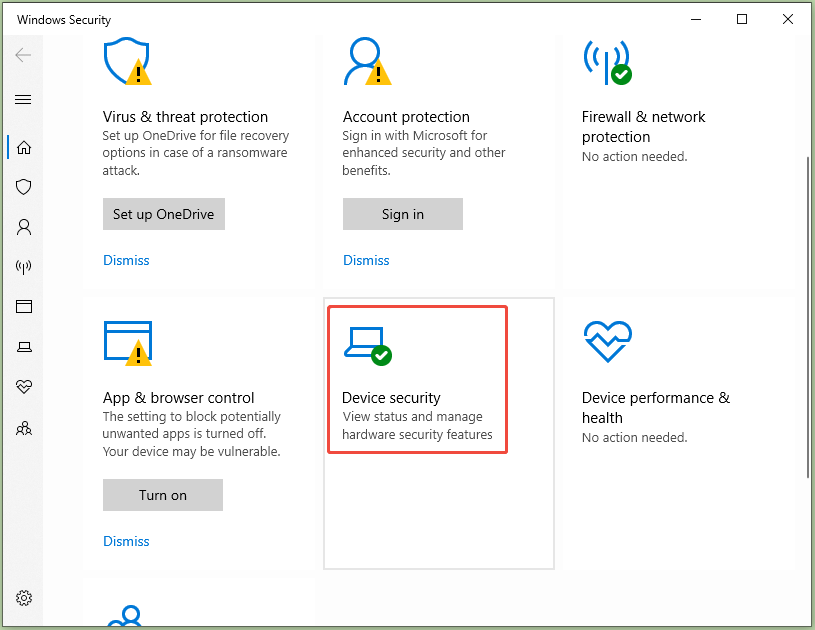Open Settings gear in sidebar
This screenshot has width=815, height=630.
pos(24,598)
